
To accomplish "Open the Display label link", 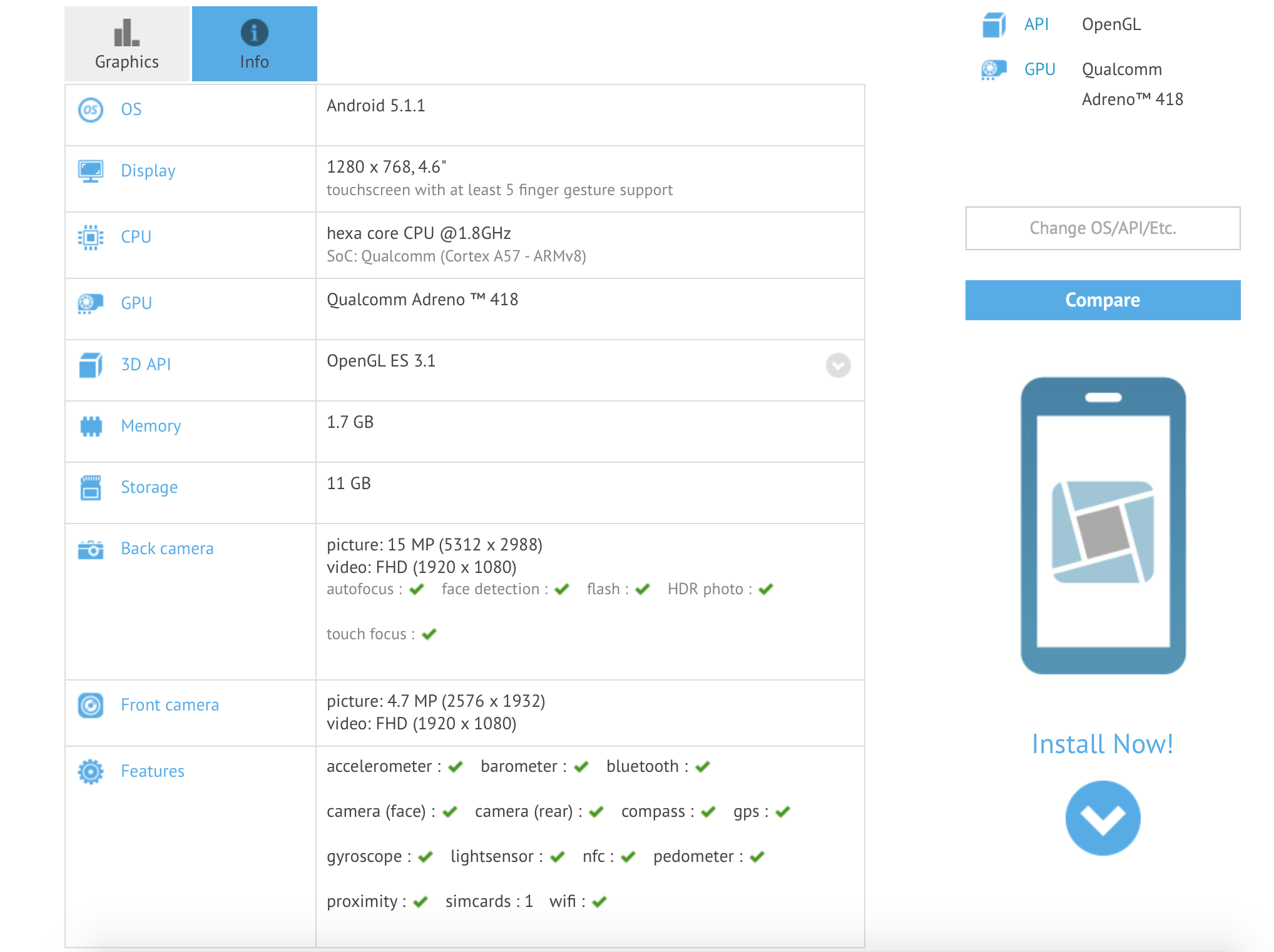I will 148,171.
